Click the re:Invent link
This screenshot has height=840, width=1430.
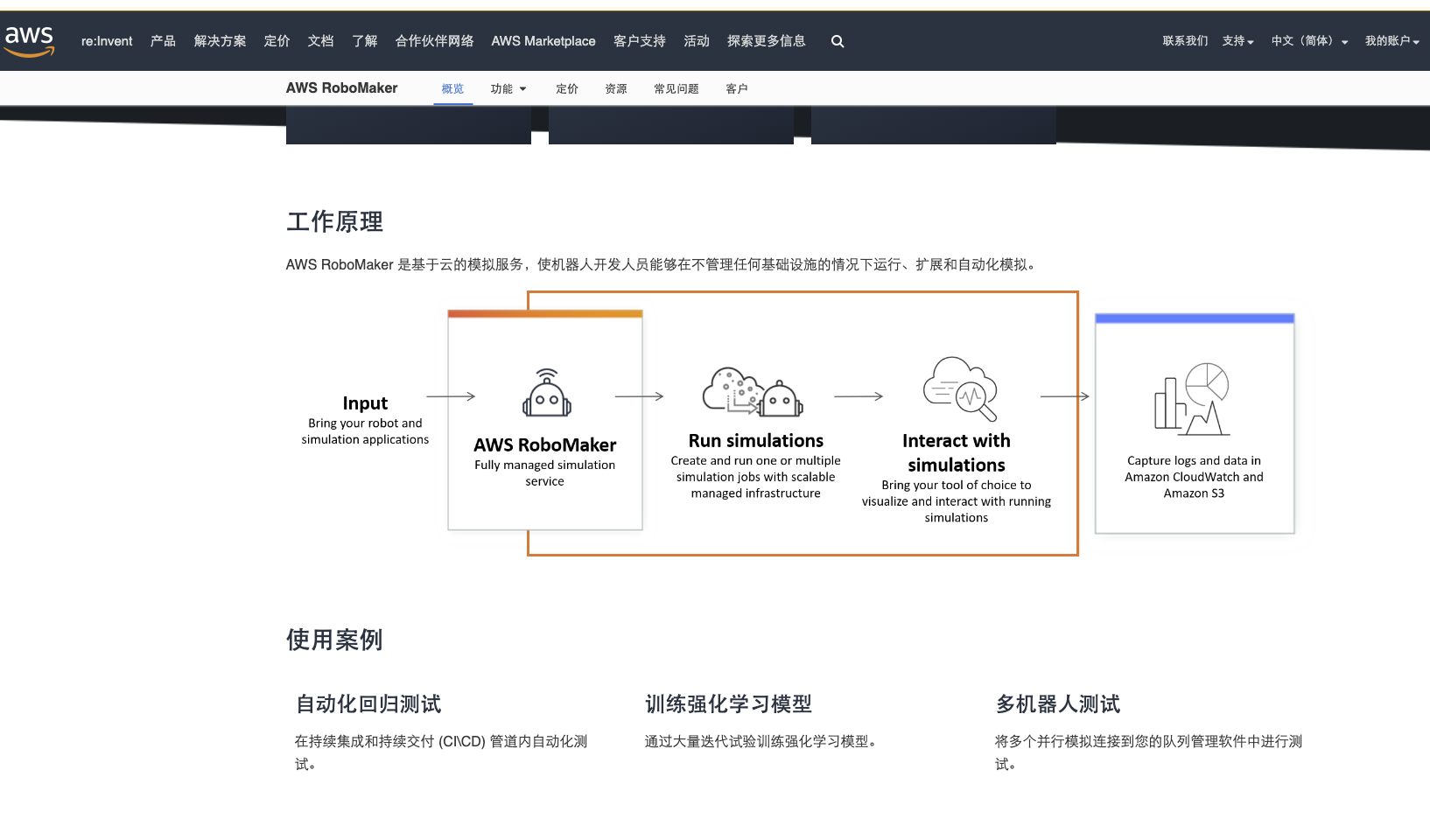point(107,41)
